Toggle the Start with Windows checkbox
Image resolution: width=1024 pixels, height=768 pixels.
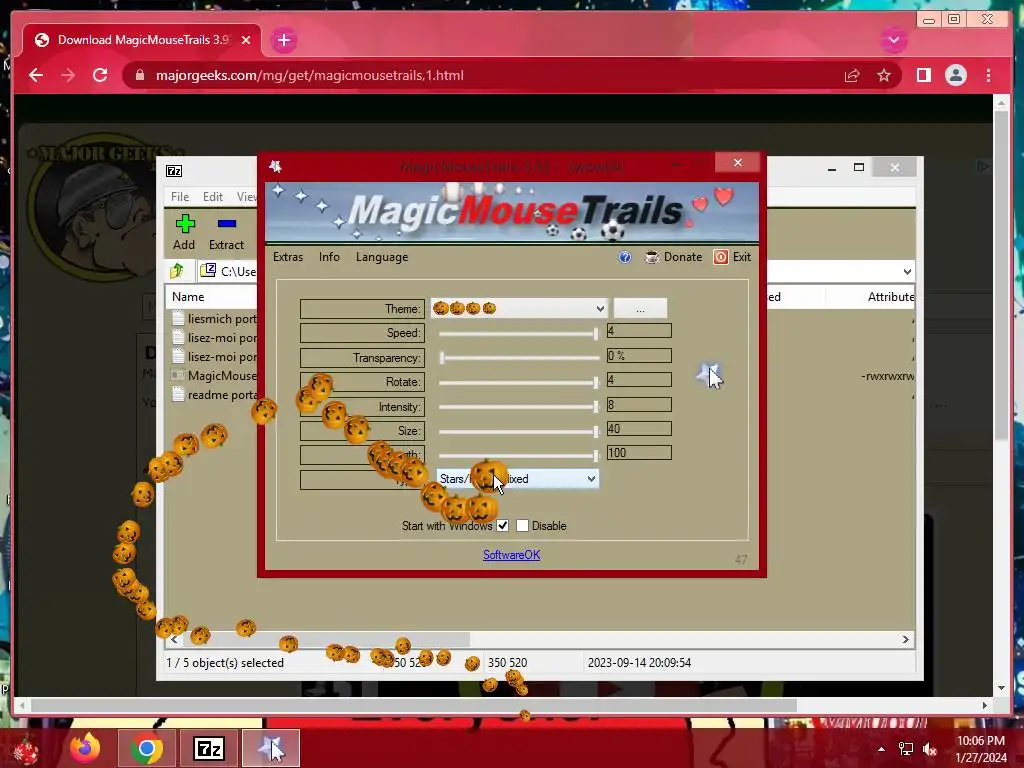[x=502, y=526]
